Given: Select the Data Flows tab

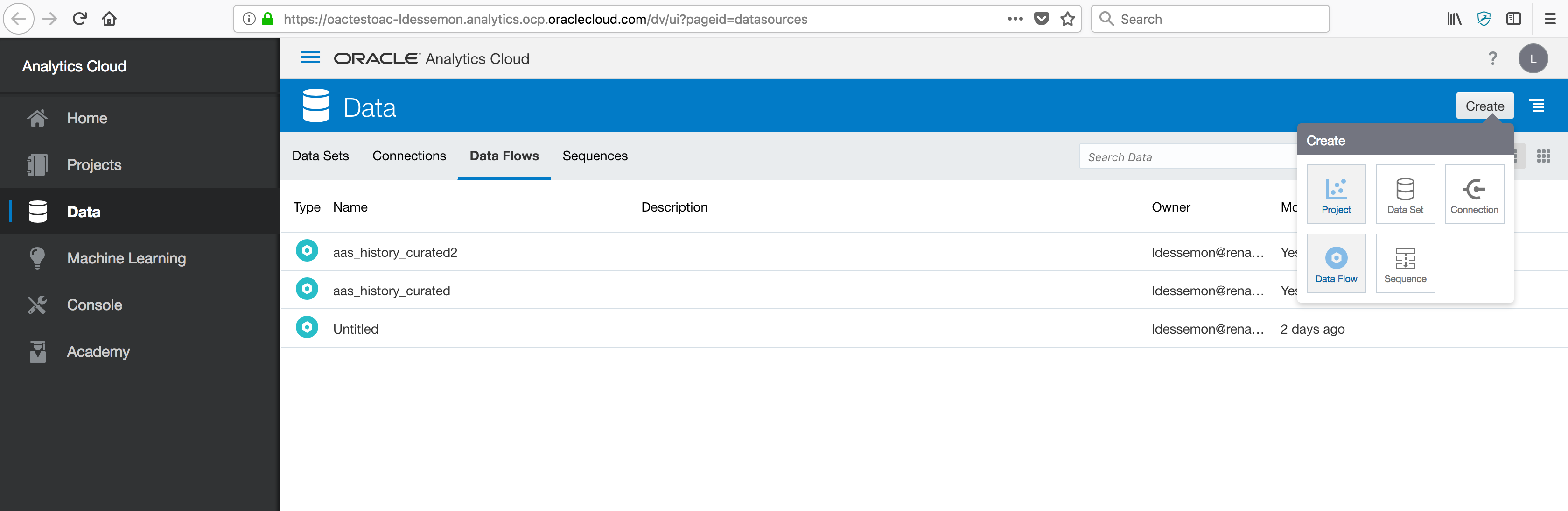Looking at the screenshot, I should pyautogui.click(x=504, y=156).
